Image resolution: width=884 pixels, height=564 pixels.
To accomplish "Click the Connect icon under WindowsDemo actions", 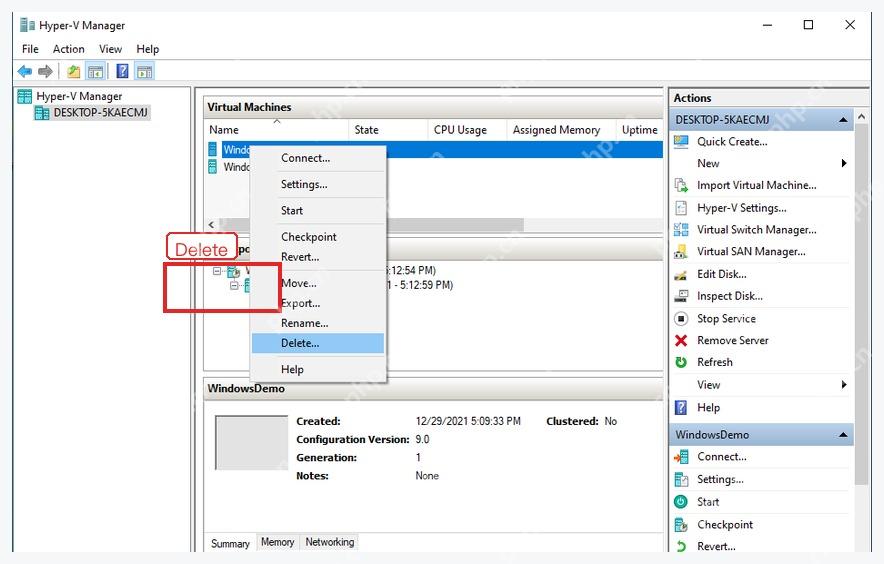I will 681,457.
